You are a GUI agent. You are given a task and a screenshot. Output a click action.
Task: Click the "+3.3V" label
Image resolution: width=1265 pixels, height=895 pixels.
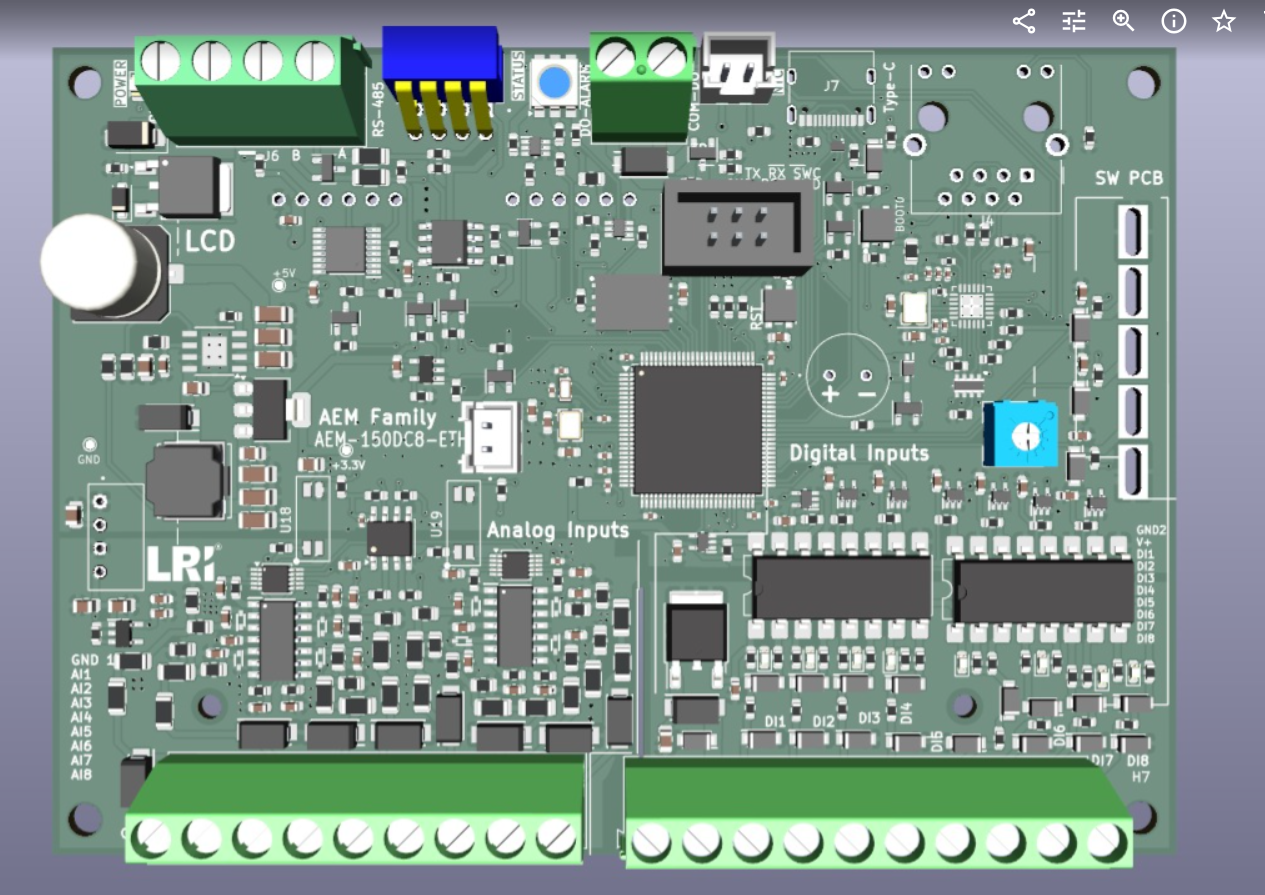pyautogui.click(x=347, y=466)
